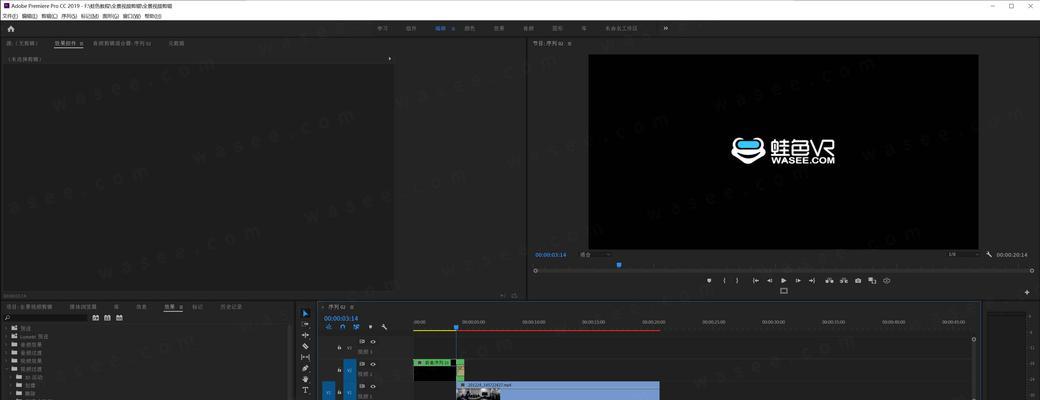
Task: Expand the 划像 transitions subfolder
Action: click(x=11, y=385)
